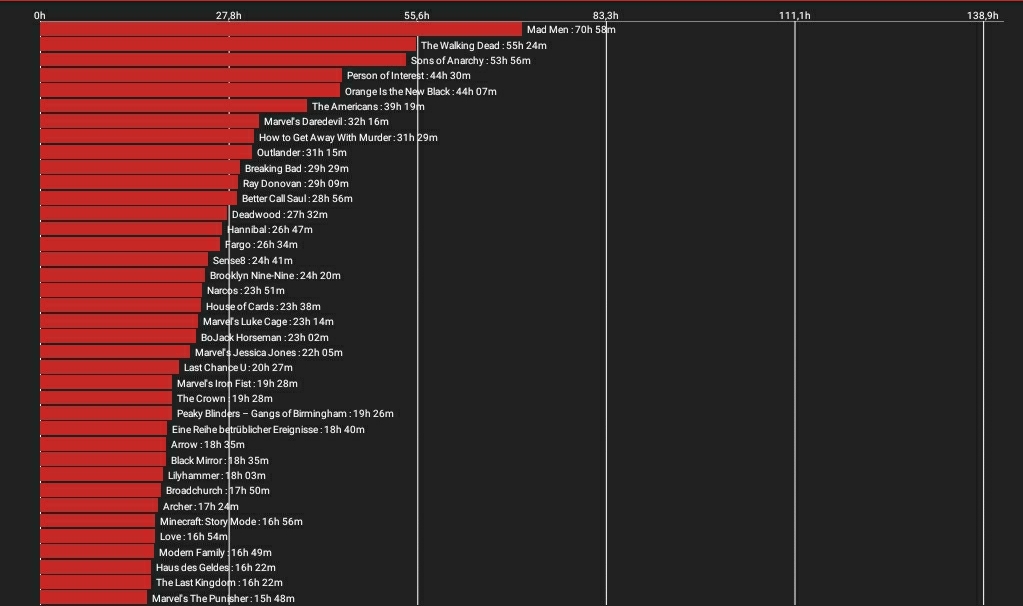Screen dimensions: 1023x606
Task: Click 'Lilyhammer : 18h 03m' label
Action: tap(217, 476)
